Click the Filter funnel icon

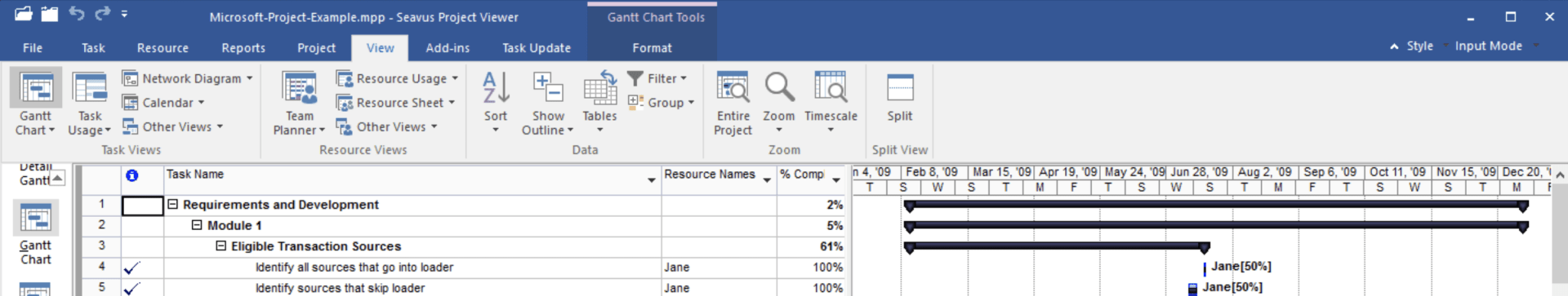point(635,78)
